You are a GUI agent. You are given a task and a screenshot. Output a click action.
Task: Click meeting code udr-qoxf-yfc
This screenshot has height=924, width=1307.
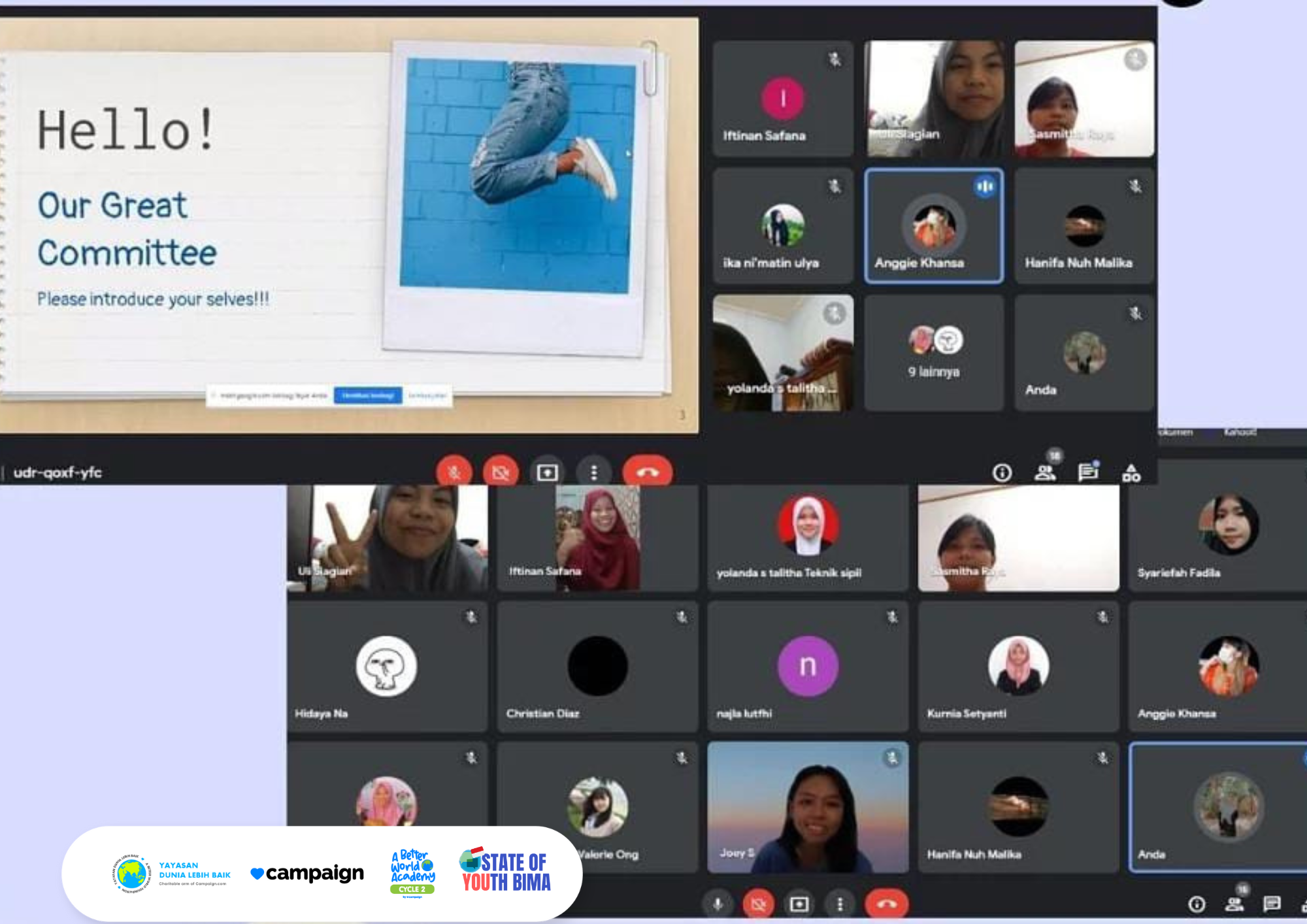[58, 472]
